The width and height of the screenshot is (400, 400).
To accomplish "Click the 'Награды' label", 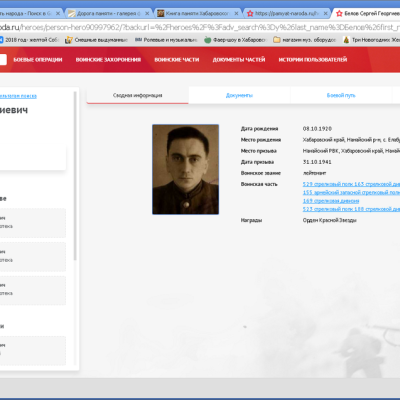I will 251,220.
